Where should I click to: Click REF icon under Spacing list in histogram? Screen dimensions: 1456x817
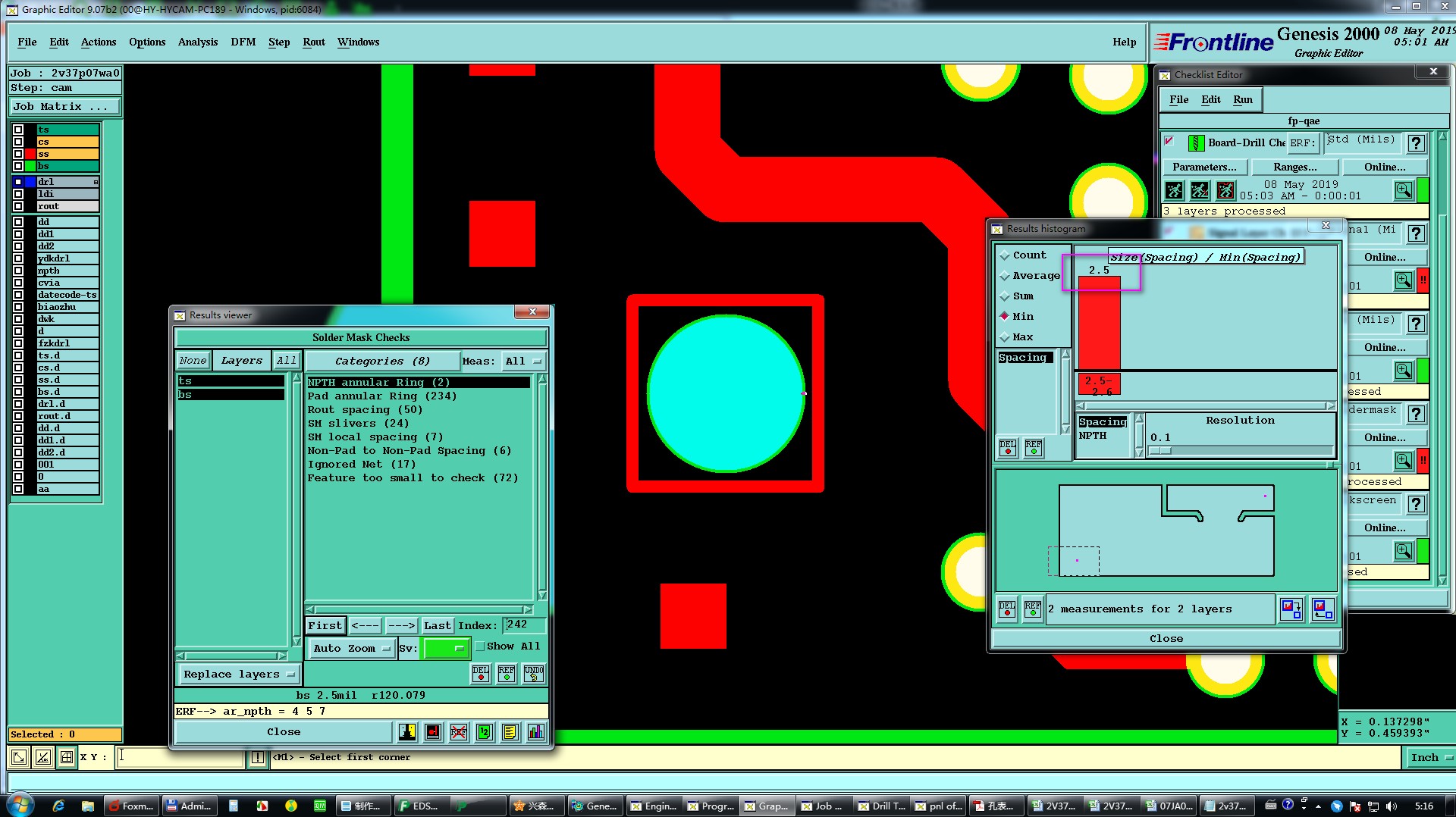(x=1033, y=448)
